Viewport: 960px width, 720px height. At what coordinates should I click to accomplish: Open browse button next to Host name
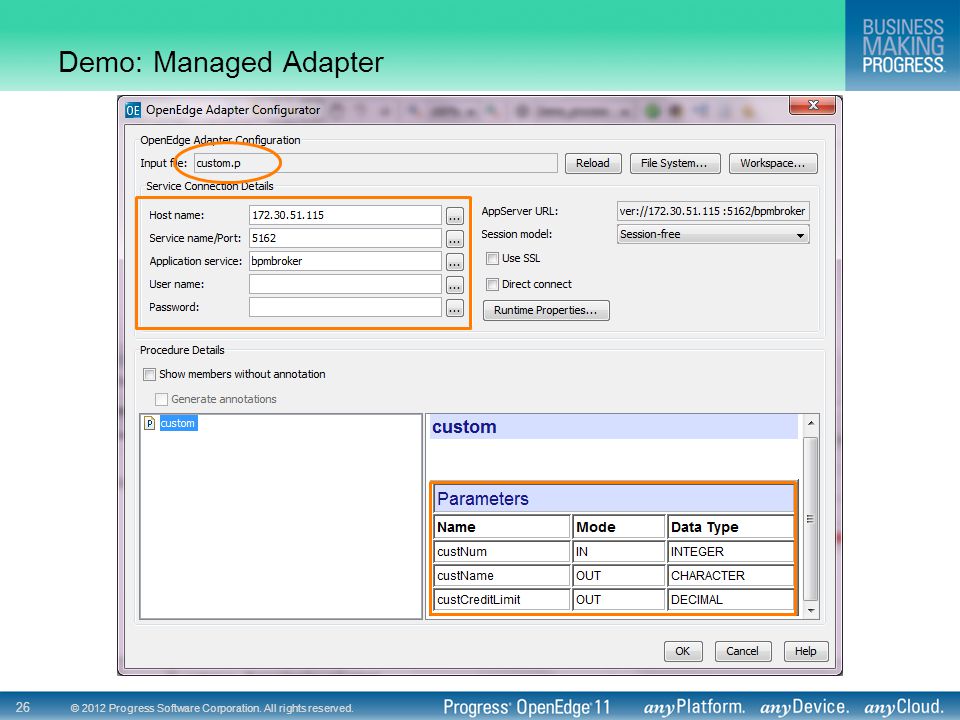coord(454,216)
